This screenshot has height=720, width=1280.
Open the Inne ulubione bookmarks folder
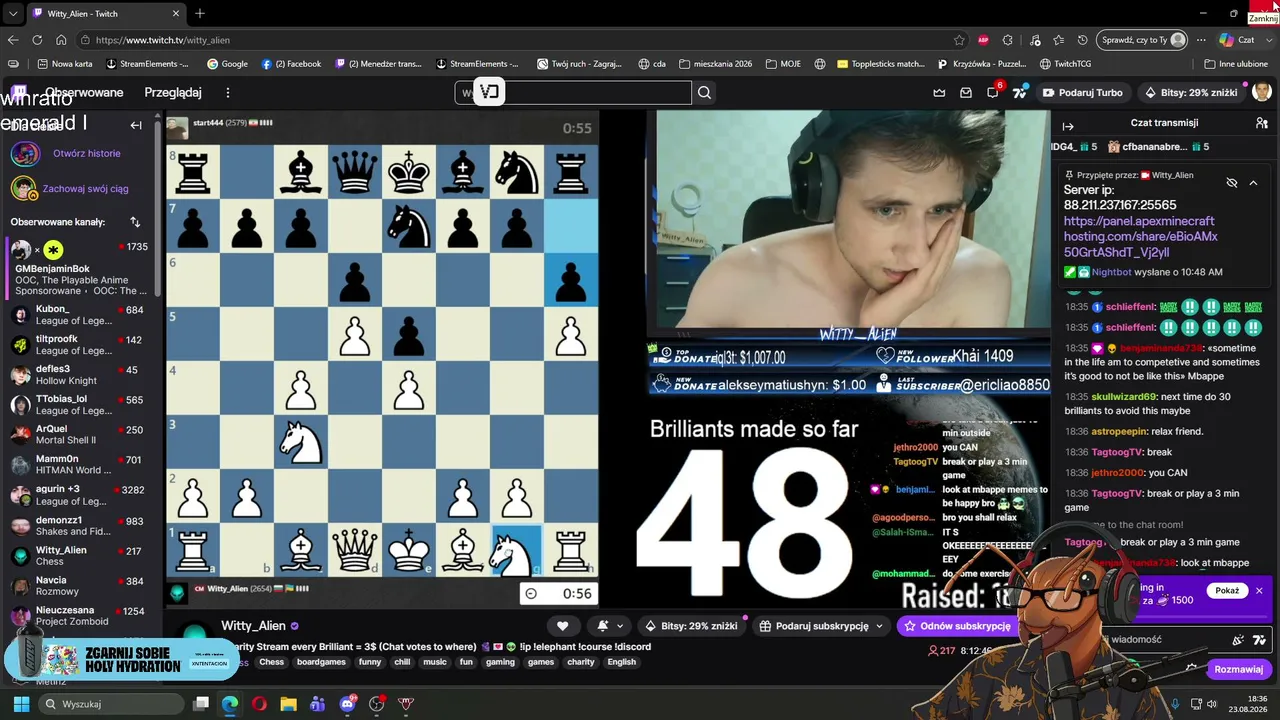[1236, 64]
